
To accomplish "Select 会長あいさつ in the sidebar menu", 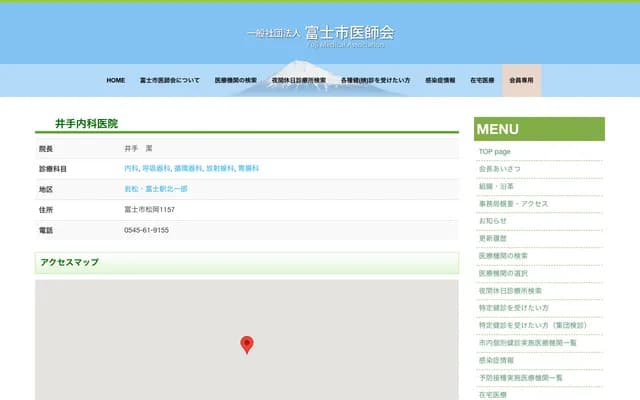I will pos(500,169).
